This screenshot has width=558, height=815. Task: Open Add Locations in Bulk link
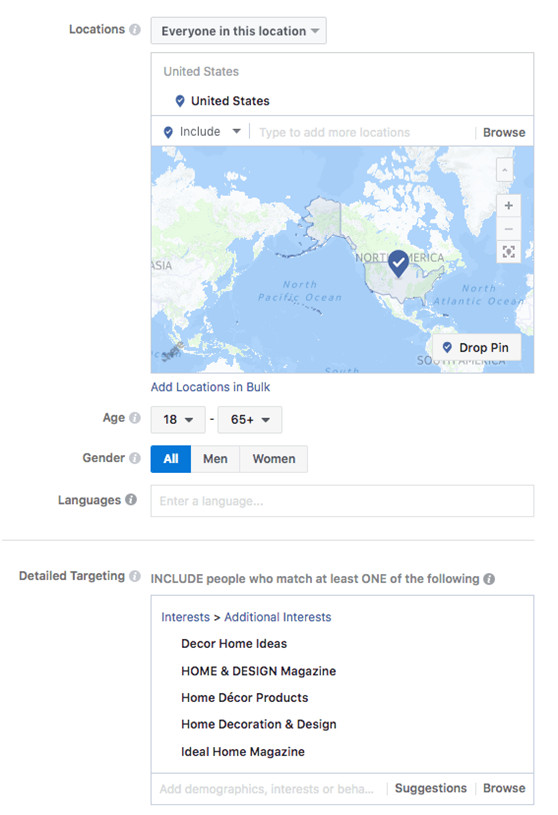point(210,387)
